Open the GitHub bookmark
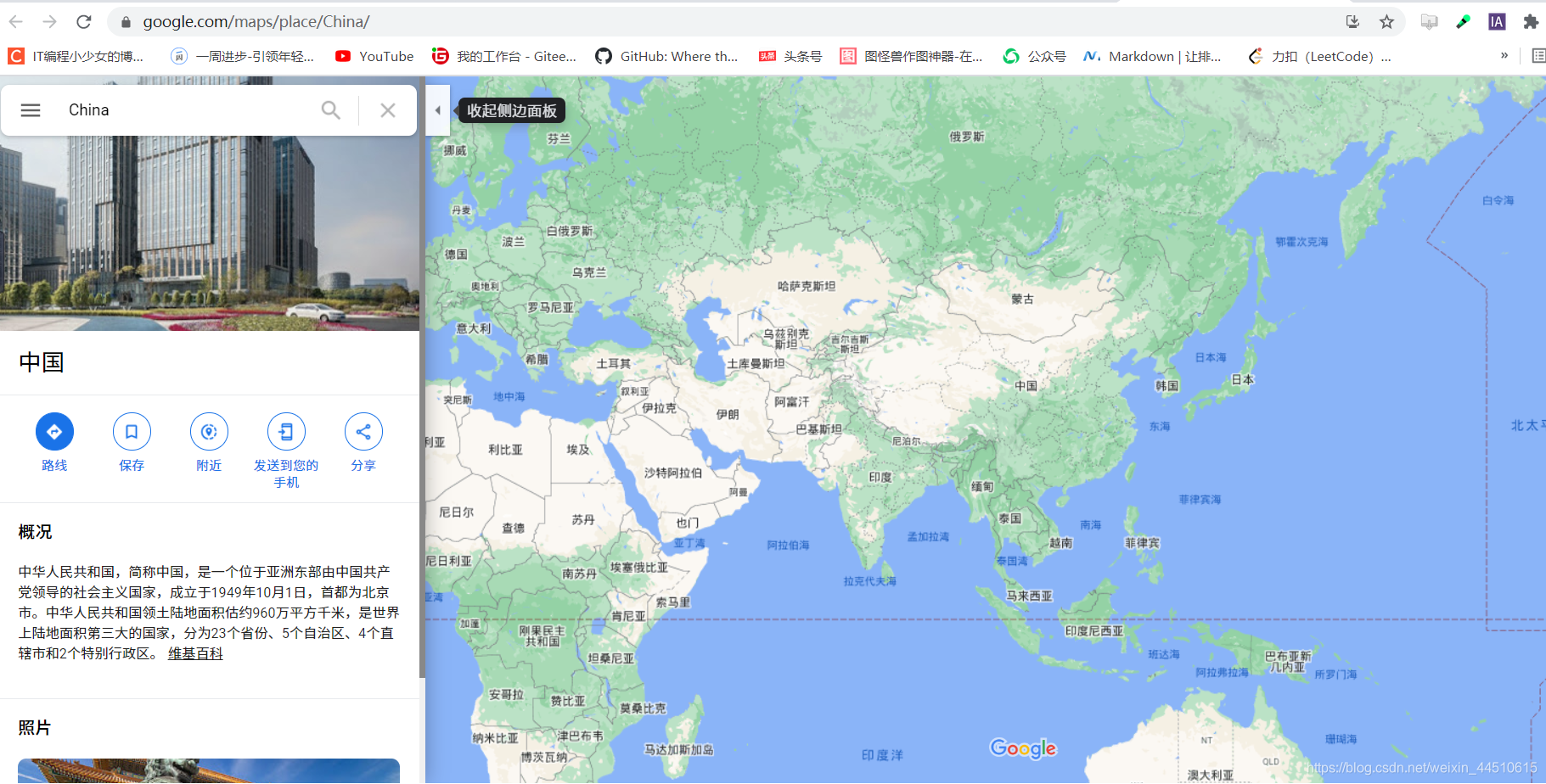The image size is (1546, 784). [x=666, y=57]
